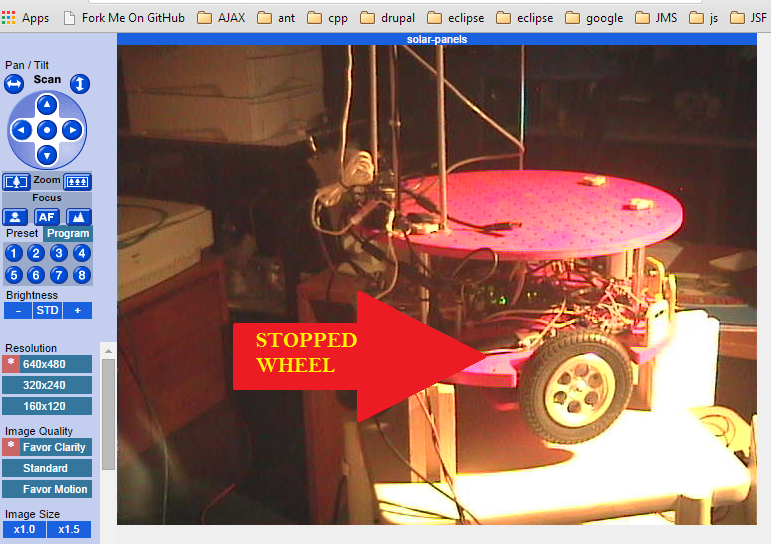
Task: Open Chrome Apps shortcut
Action: pos(26,18)
